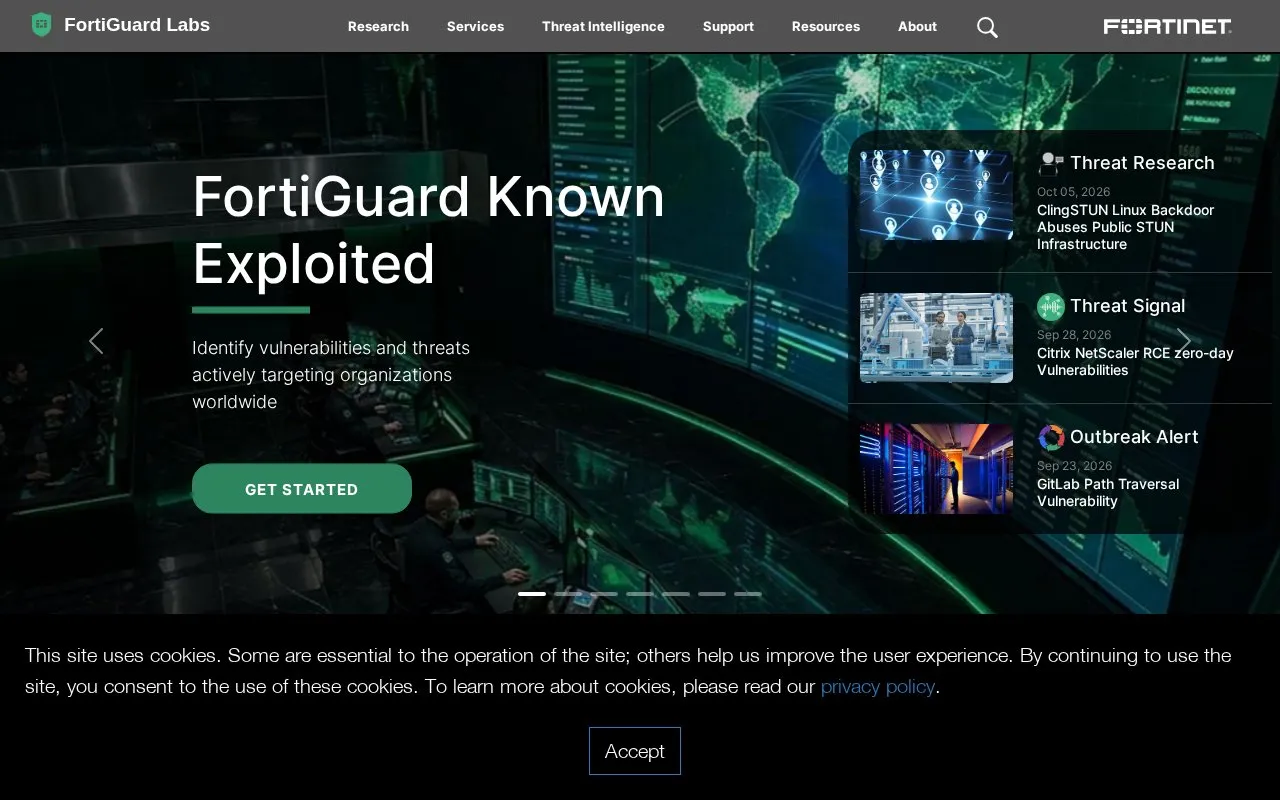Jump to the sixth carousel slide indicator
Screen dimensions: 1280x800
click(712, 594)
